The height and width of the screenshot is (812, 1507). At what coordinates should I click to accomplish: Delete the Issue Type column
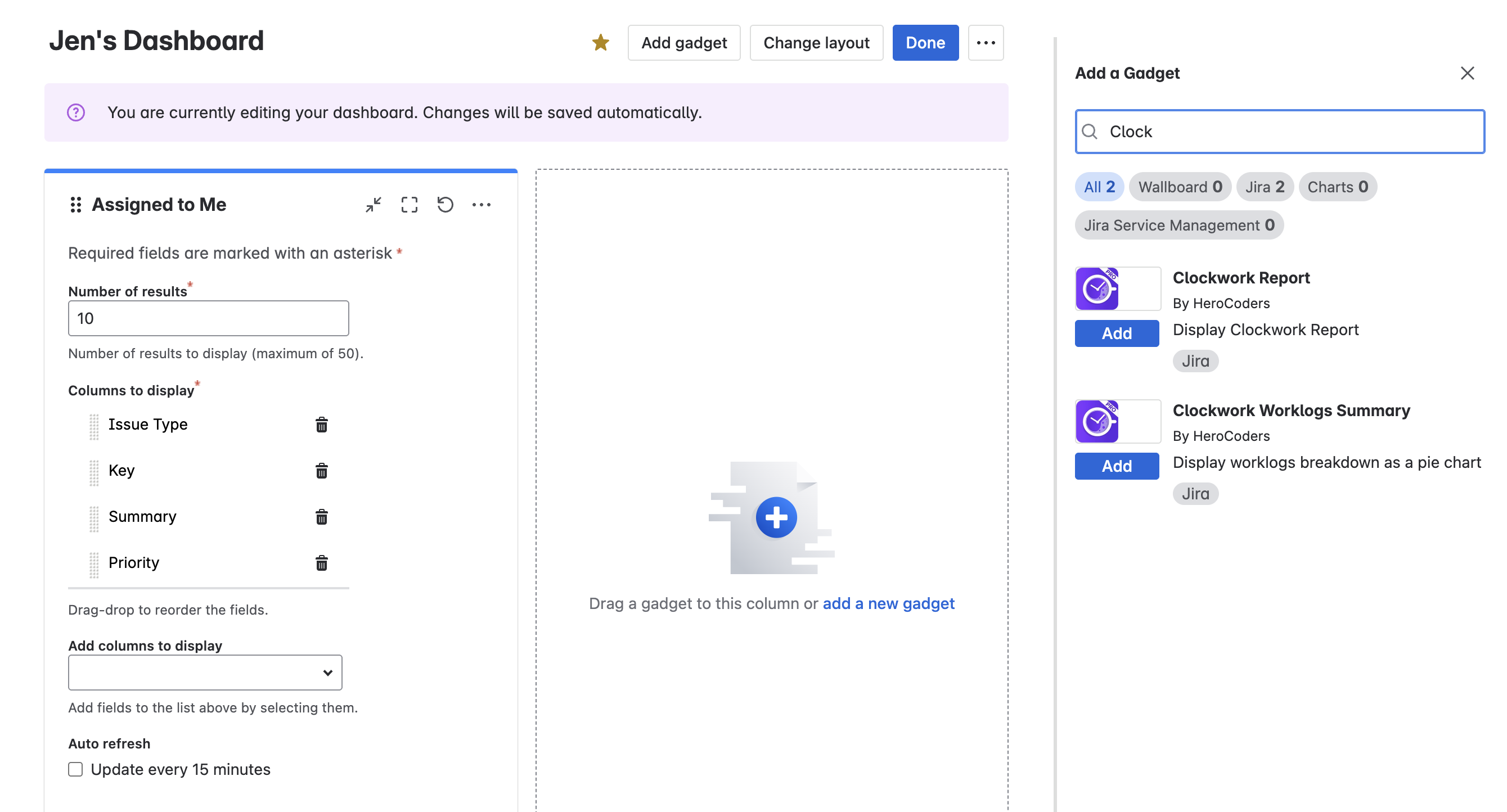(321, 425)
